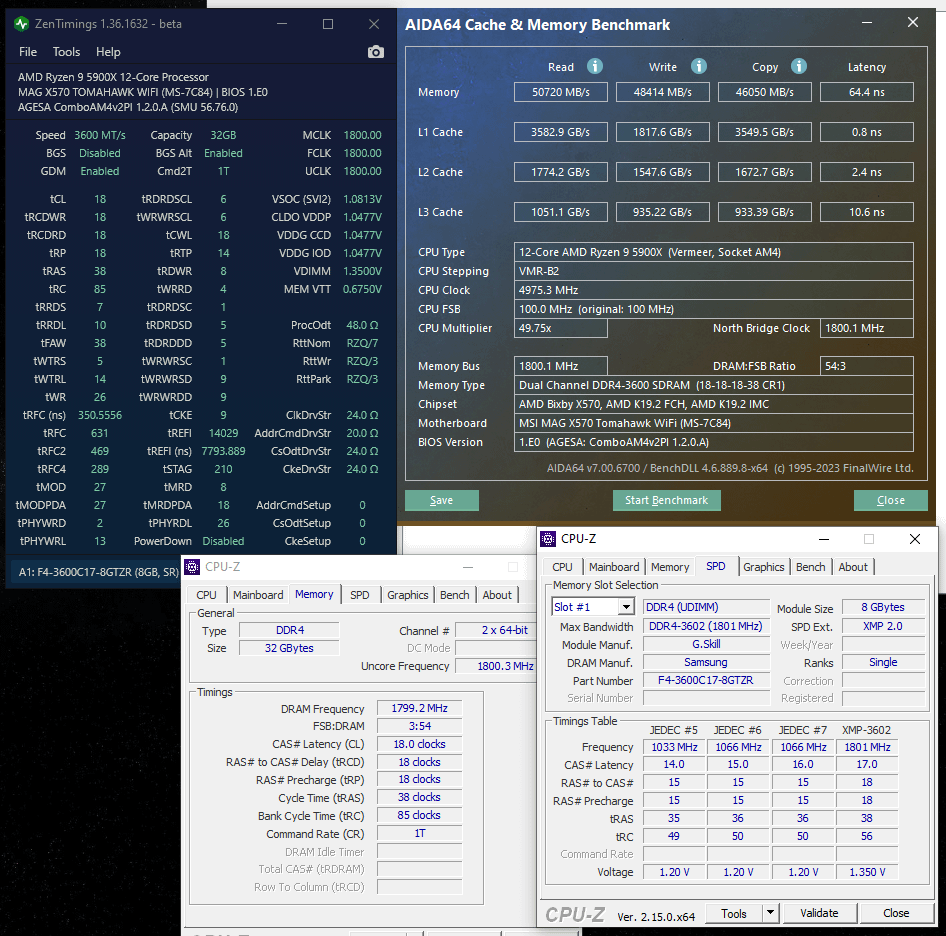Click the Part Number F4-3600C17-8GTZR field

point(706,680)
